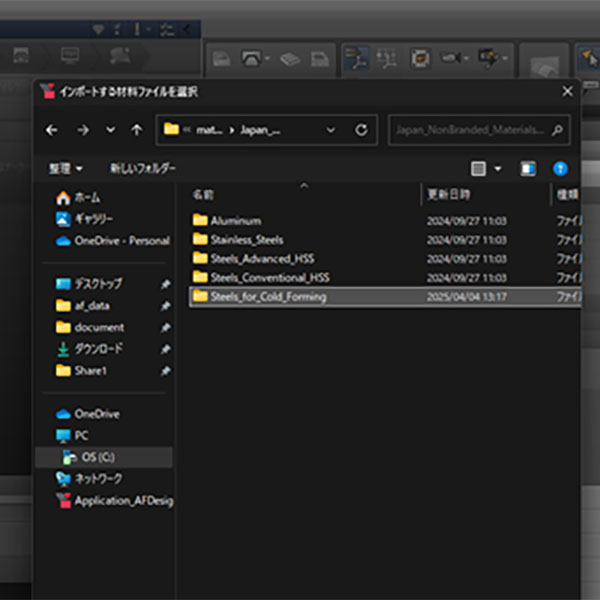Click the pin icon beside af_data

pyautogui.click(x=165, y=306)
